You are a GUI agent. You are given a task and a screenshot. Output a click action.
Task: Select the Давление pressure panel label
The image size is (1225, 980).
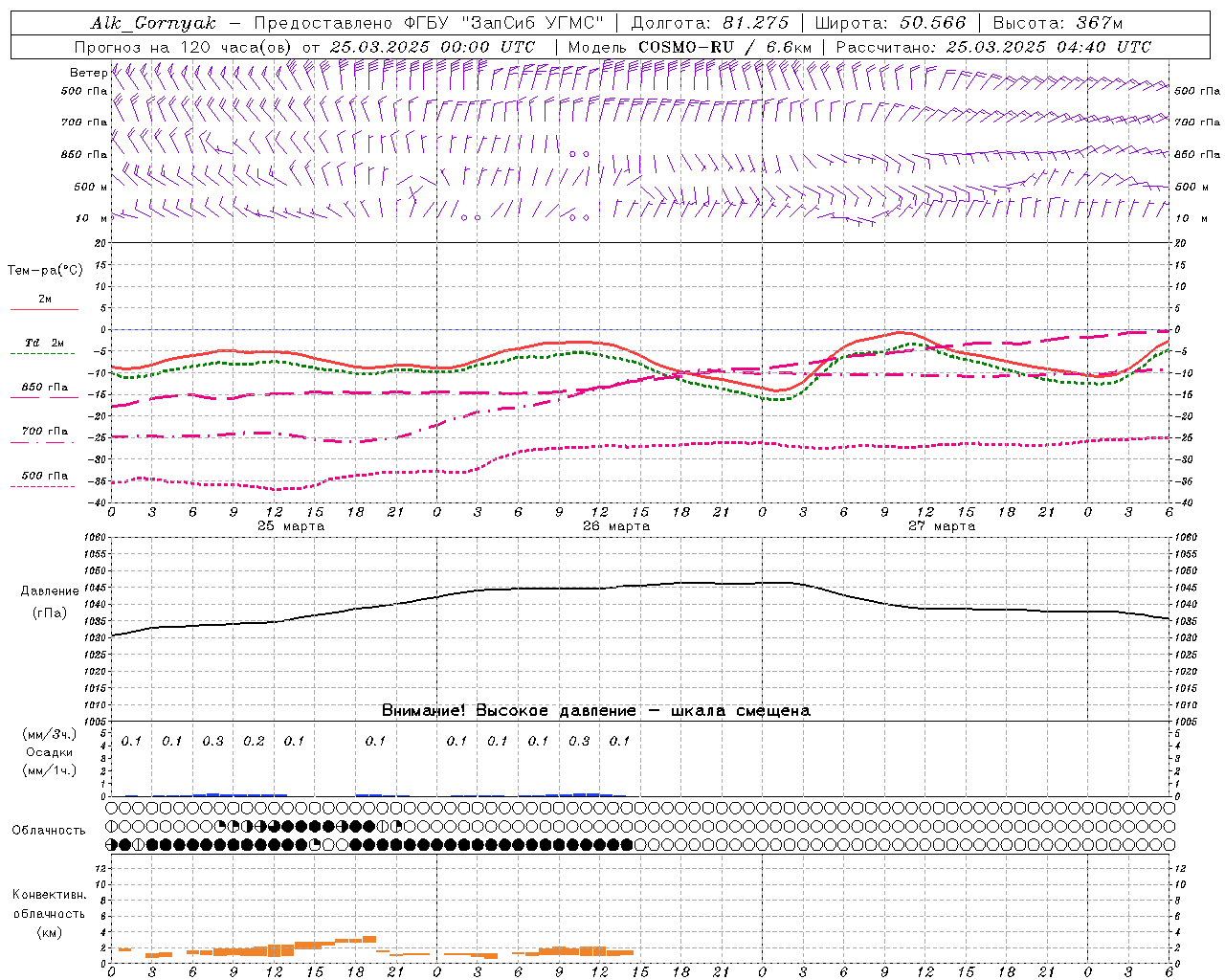pos(50,591)
